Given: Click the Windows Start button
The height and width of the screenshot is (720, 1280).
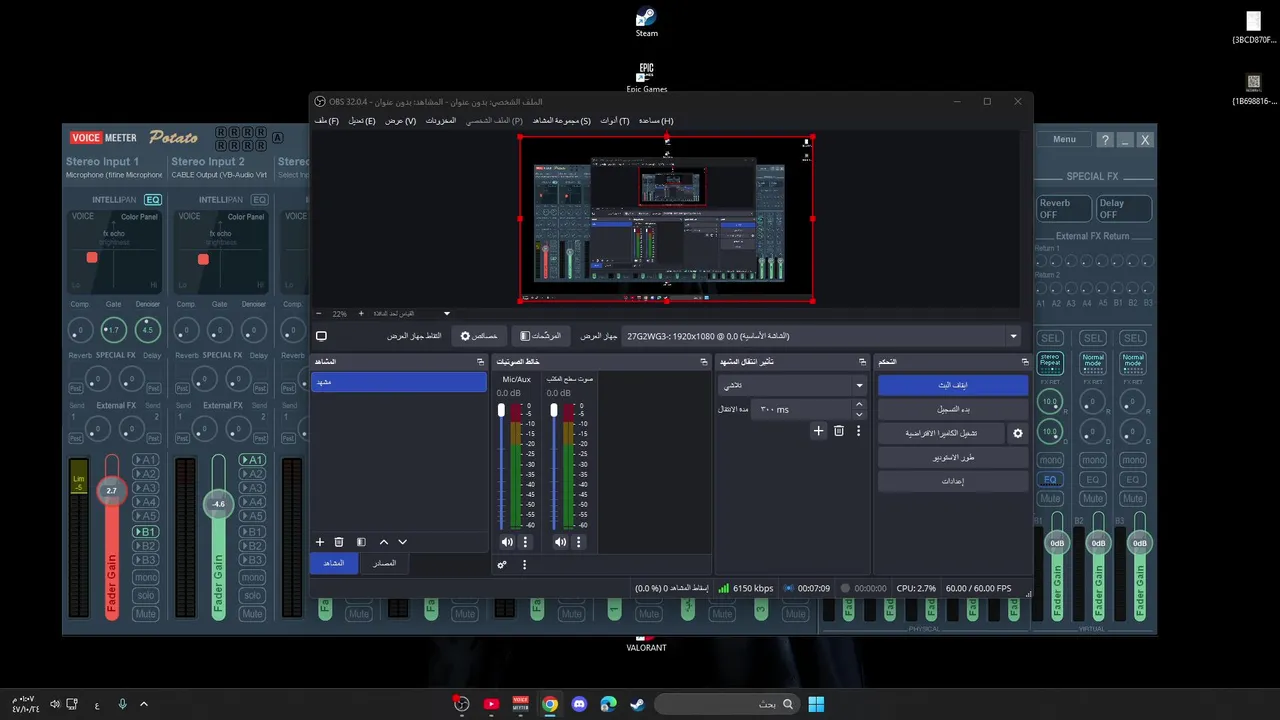Looking at the screenshot, I should [x=816, y=704].
